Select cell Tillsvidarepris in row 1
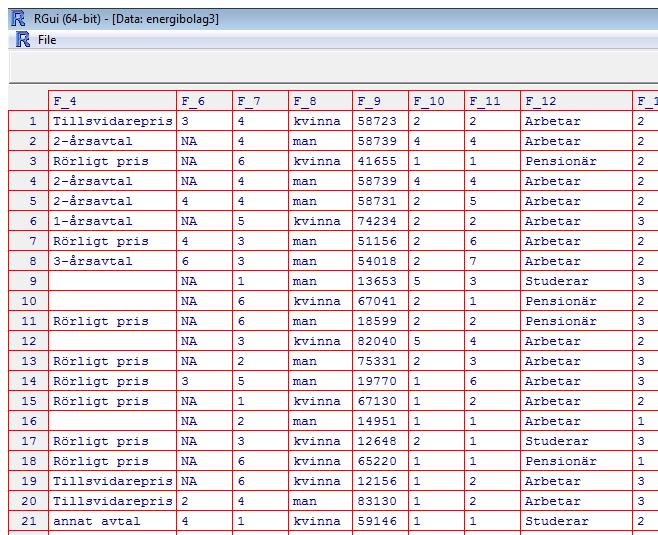658x535 pixels. tap(112, 121)
